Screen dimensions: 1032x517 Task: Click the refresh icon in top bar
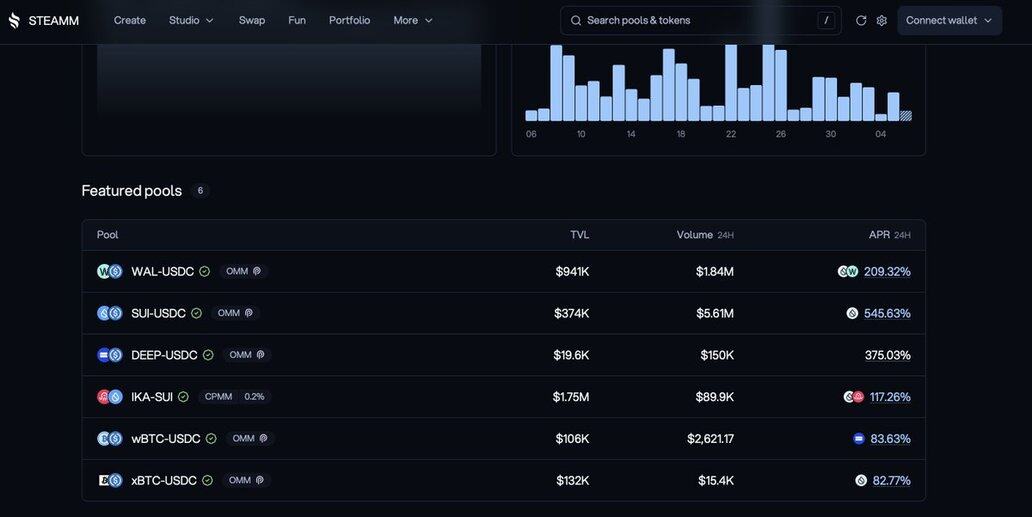(x=861, y=20)
